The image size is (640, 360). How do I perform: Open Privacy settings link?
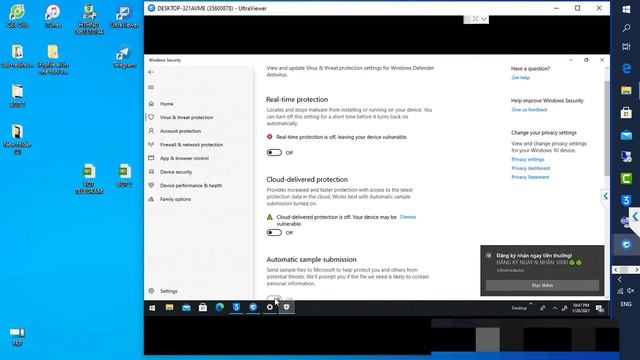pyautogui.click(x=528, y=159)
